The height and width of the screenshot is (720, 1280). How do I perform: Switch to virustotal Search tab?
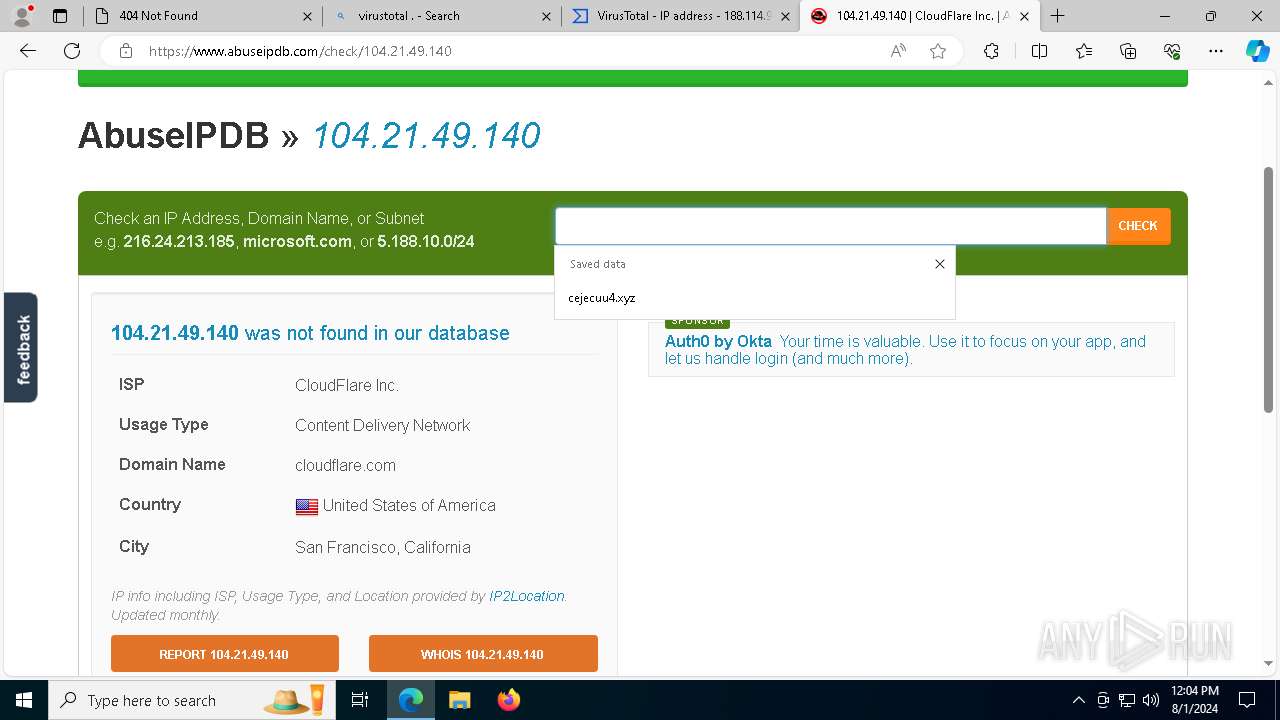[x=440, y=16]
